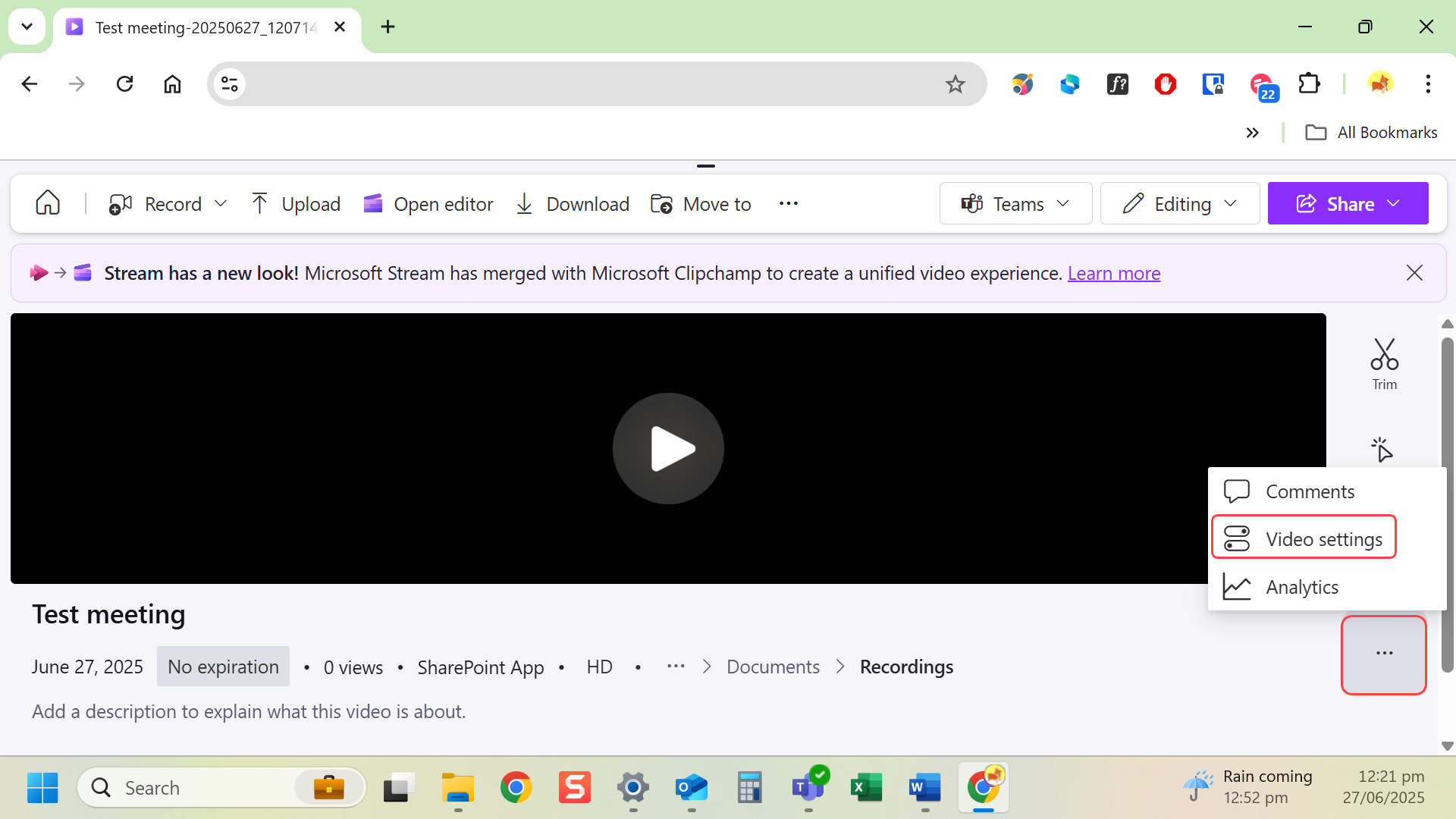Open Video settings from the menu
The height and width of the screenshot is (819, 1456).
tap(1304, 538)
